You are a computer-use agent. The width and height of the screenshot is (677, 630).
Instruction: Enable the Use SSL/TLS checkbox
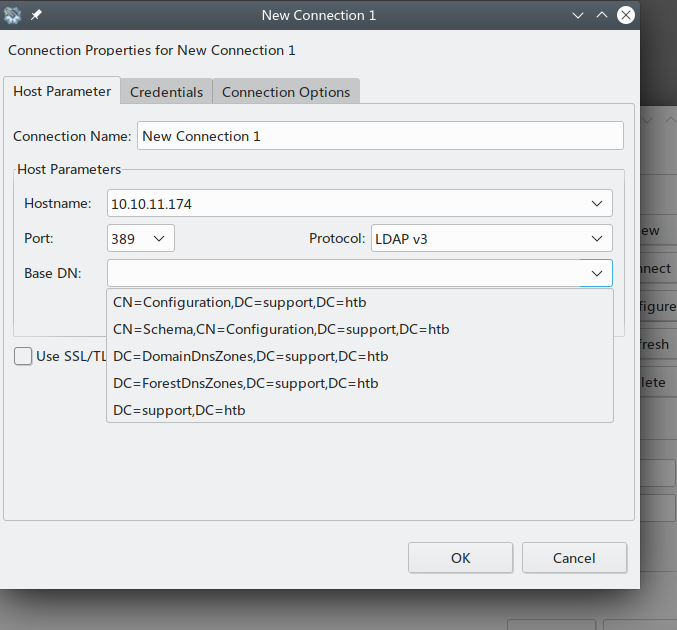coord(23,357)
